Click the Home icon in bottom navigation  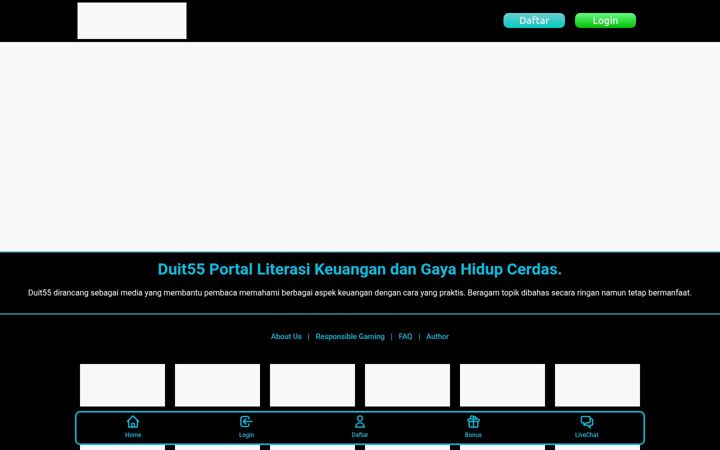[x=133, y=422]
